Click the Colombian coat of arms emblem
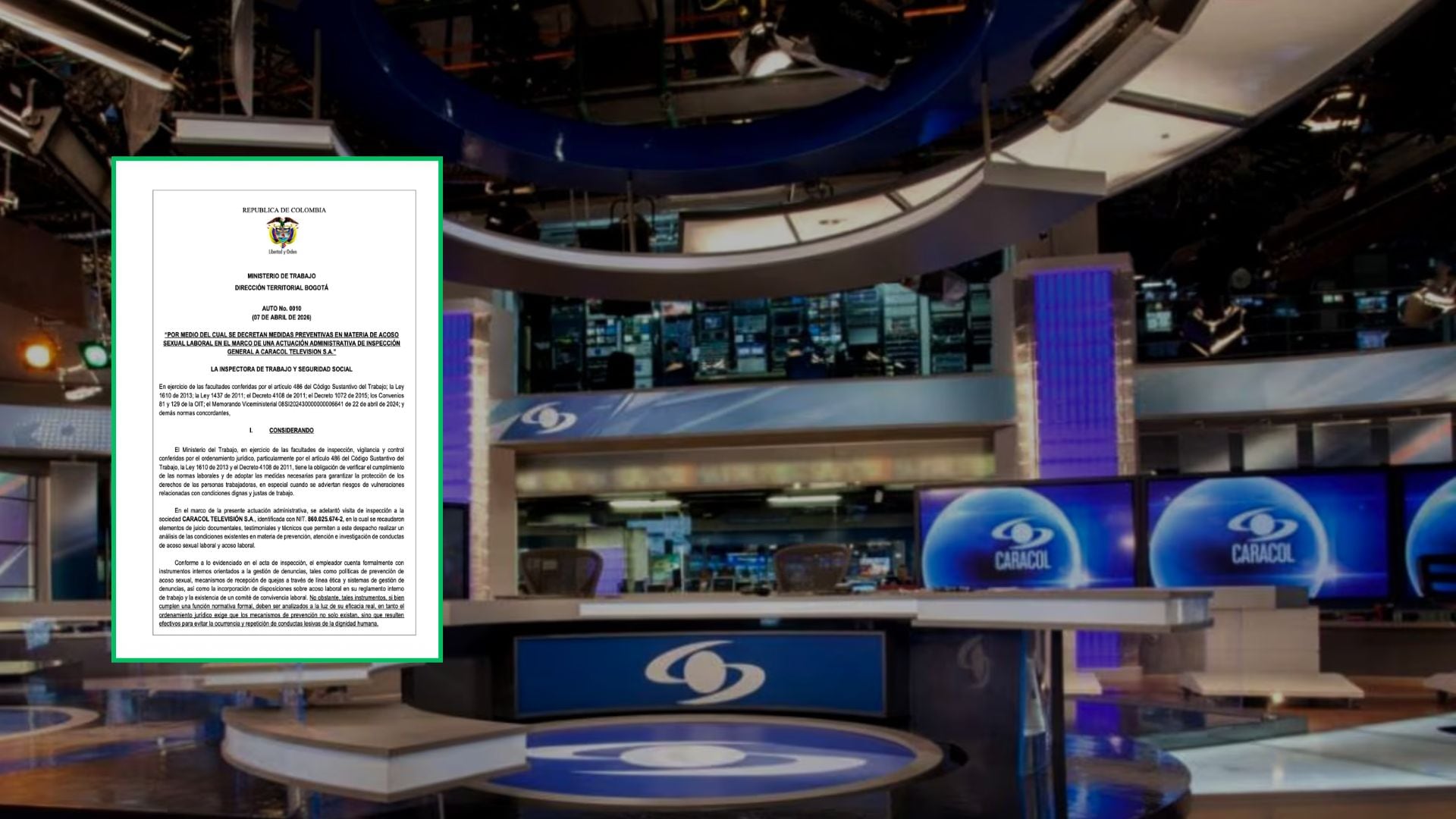The height and width of the screenshot is (819, 1456). click(x=282, y=233)
